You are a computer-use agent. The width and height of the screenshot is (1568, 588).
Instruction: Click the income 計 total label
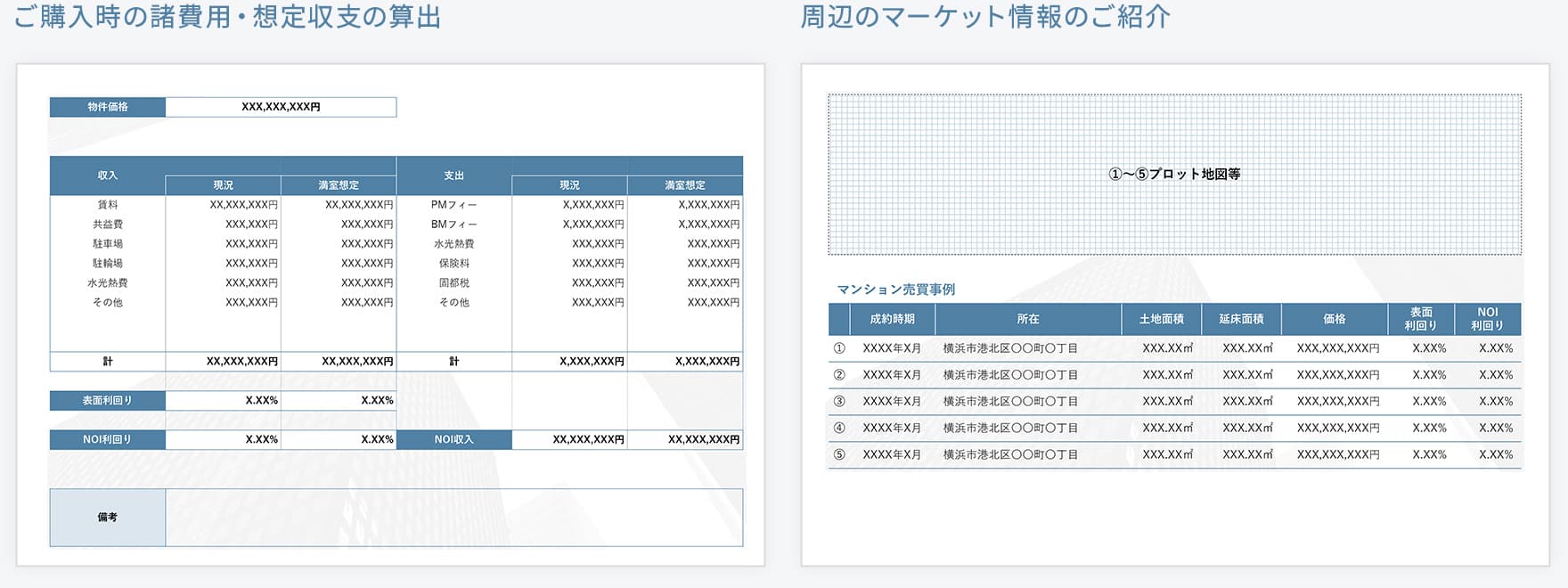(108, 362)
